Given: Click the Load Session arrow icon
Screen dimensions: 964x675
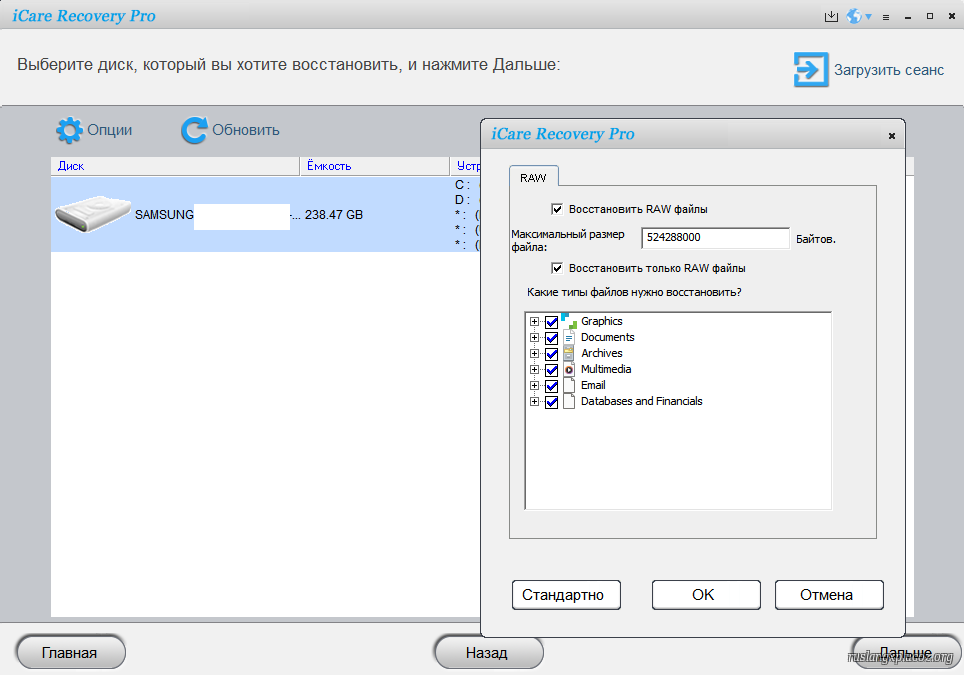Looking at the screenshot, I should [808, 70].
